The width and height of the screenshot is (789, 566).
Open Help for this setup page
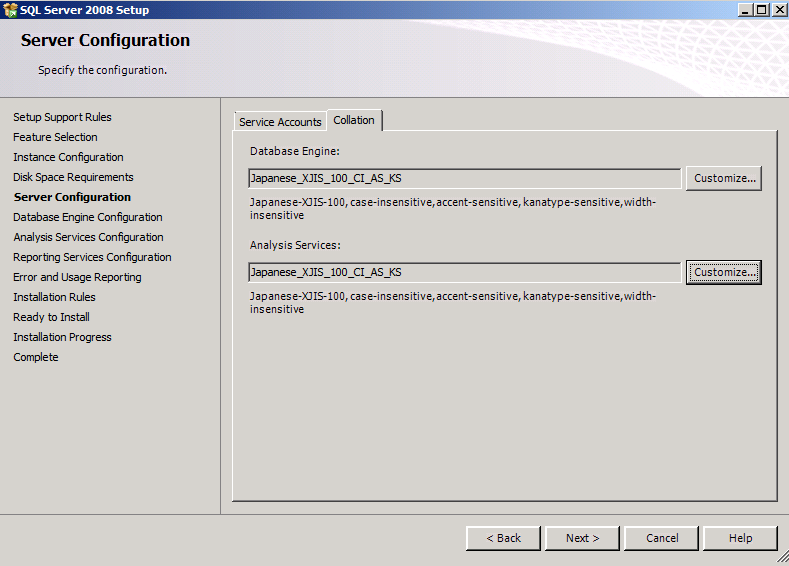[x=741, y=538]
